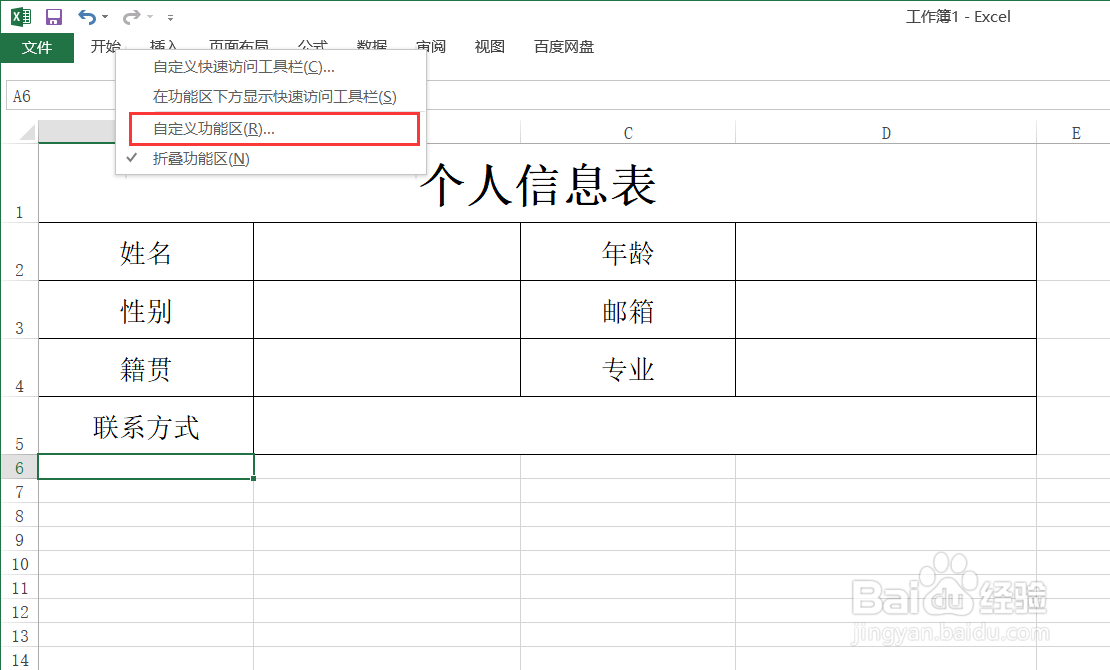Toggle the checked 折叠功能区(N) option

pyautogui.click(x=270, y=159)
